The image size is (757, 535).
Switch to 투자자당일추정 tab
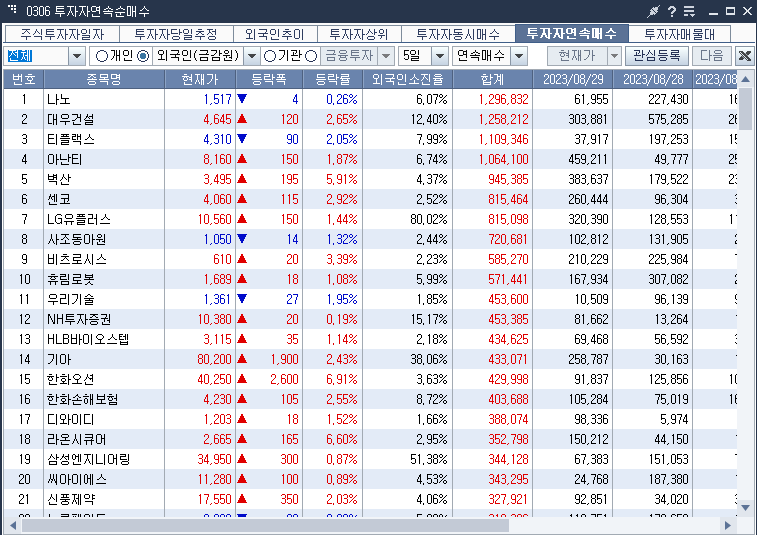[176, 34]
